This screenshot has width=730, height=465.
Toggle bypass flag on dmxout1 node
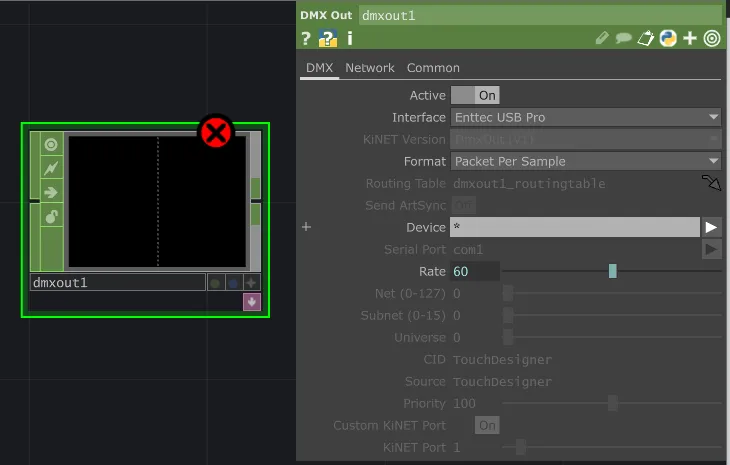[51, 168]
